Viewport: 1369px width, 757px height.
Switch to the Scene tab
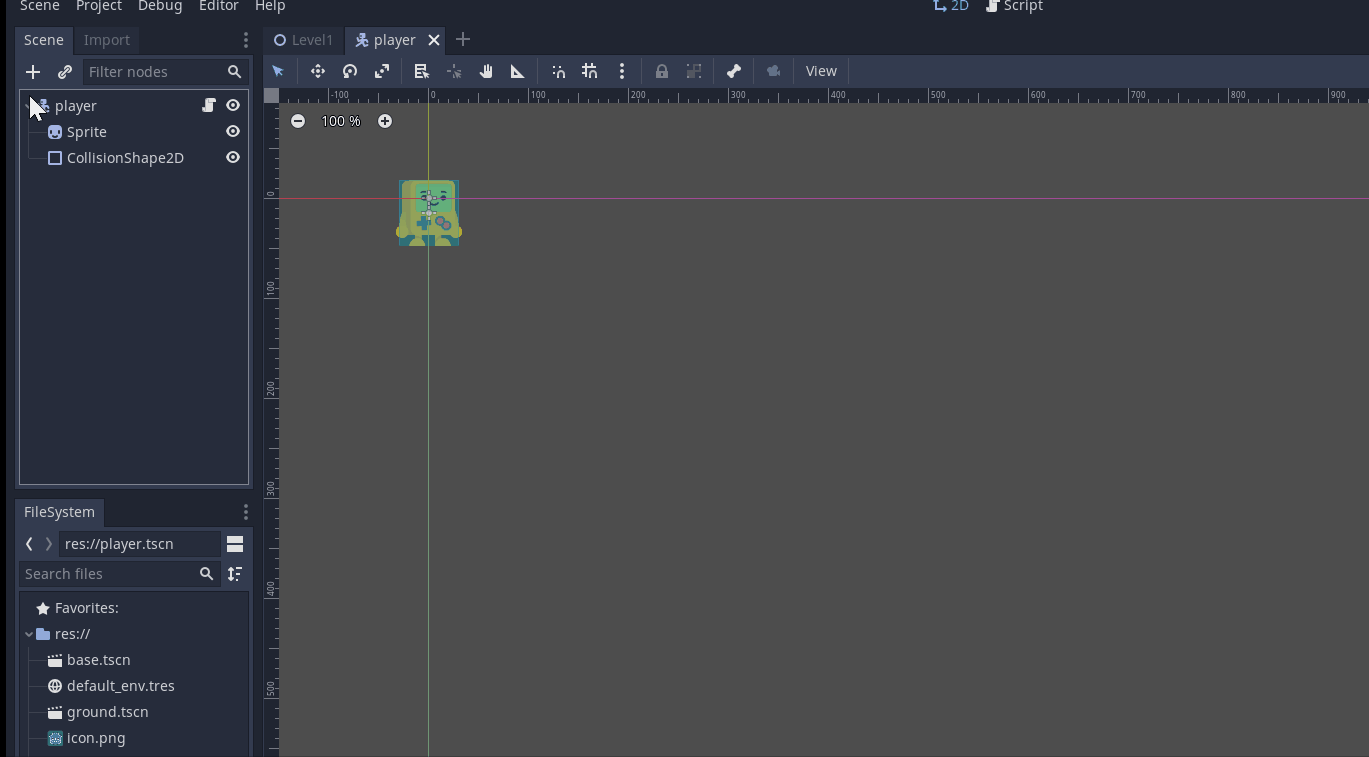(44, 40)
